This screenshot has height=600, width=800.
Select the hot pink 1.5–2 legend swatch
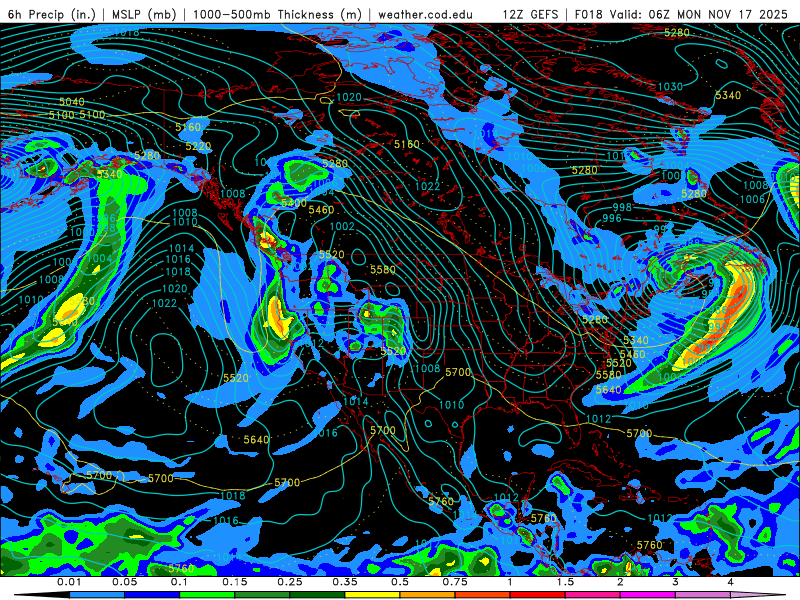point(593,595)
